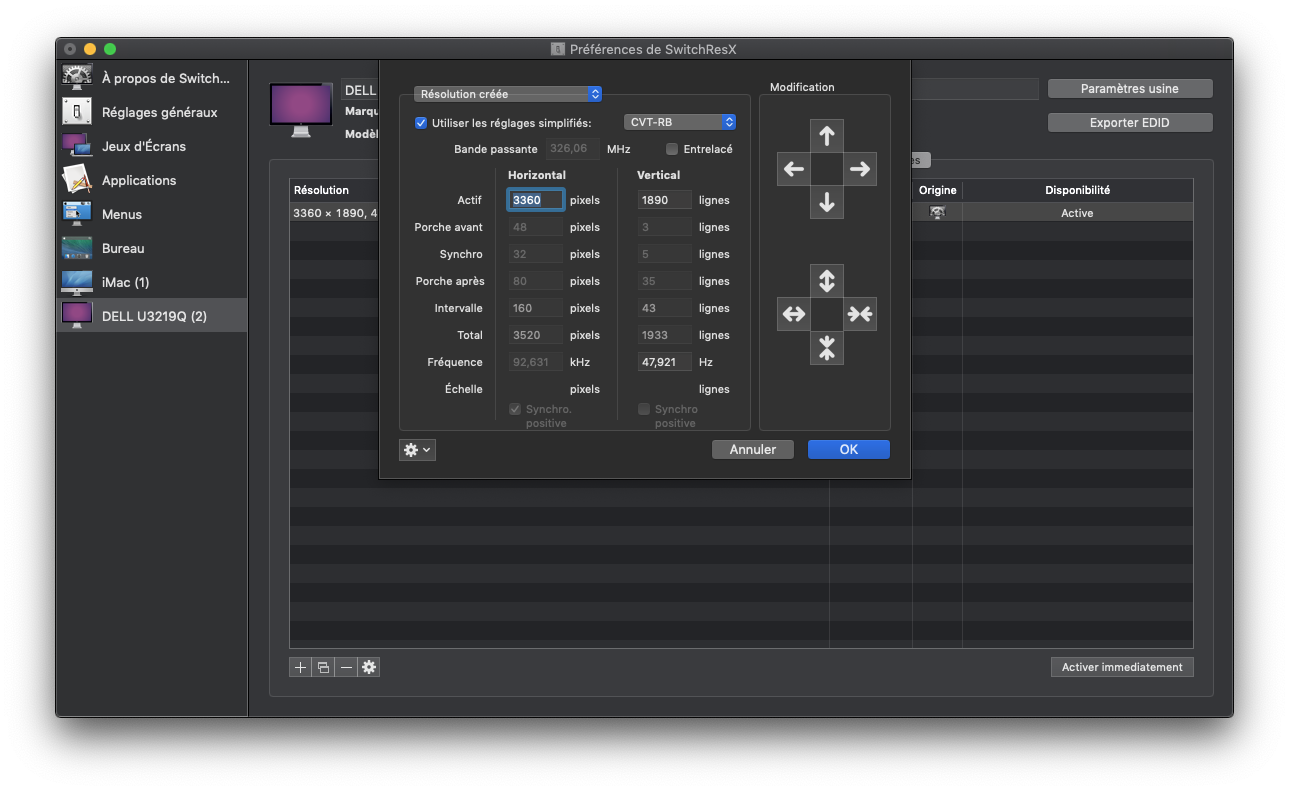This screenshot has width=1289, height=791.
Task: Add a new resolution with the plus icon
Action: point(300,667)
